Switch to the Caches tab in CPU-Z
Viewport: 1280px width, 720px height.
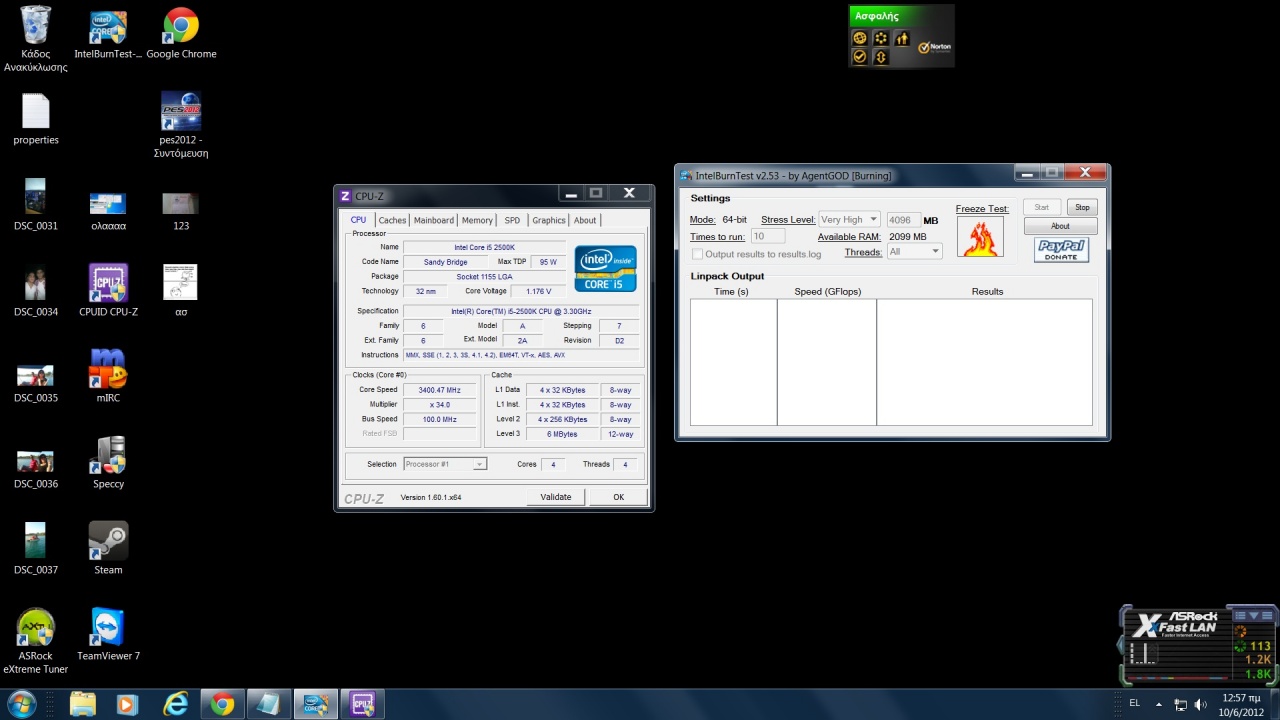(x=392, y=220)
